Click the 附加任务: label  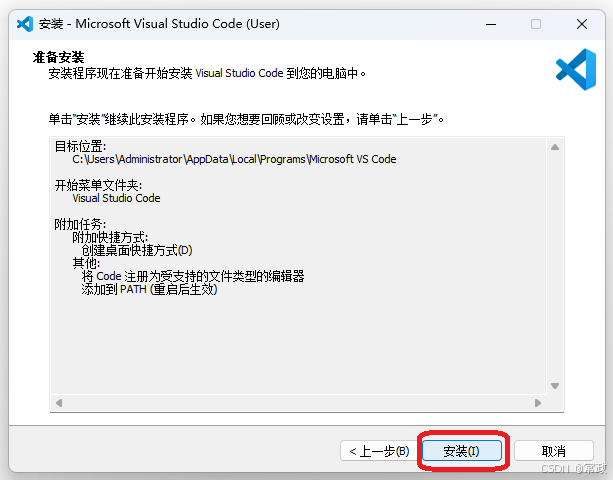pos(80,224)
